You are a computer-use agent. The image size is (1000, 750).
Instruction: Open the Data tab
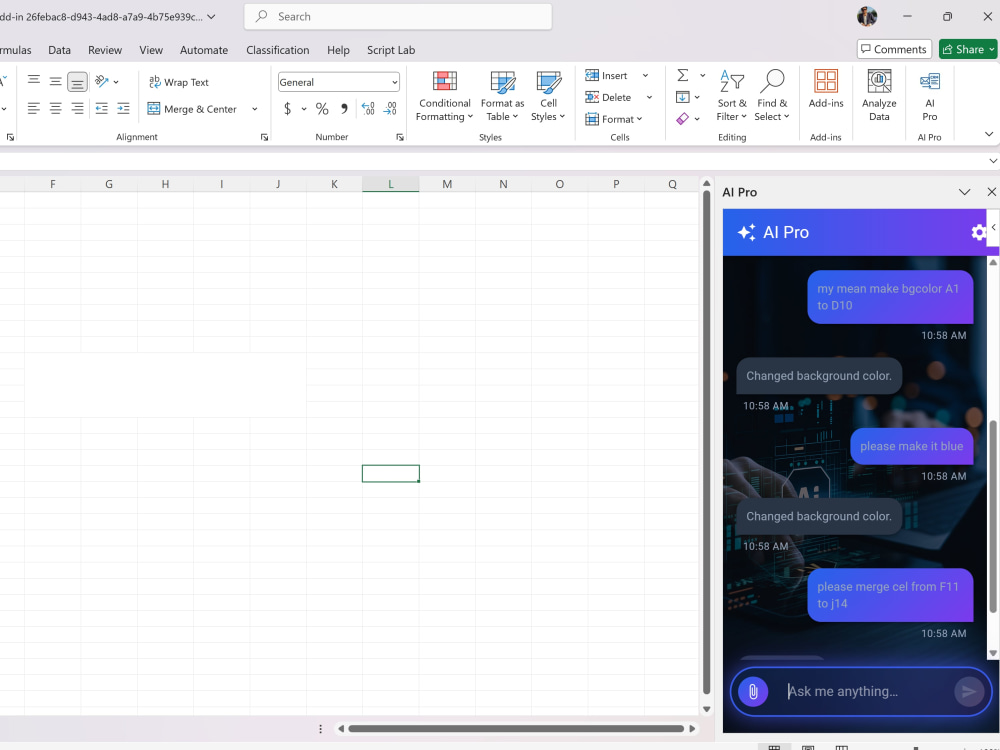pyautogui.click(x=59, y=50)
